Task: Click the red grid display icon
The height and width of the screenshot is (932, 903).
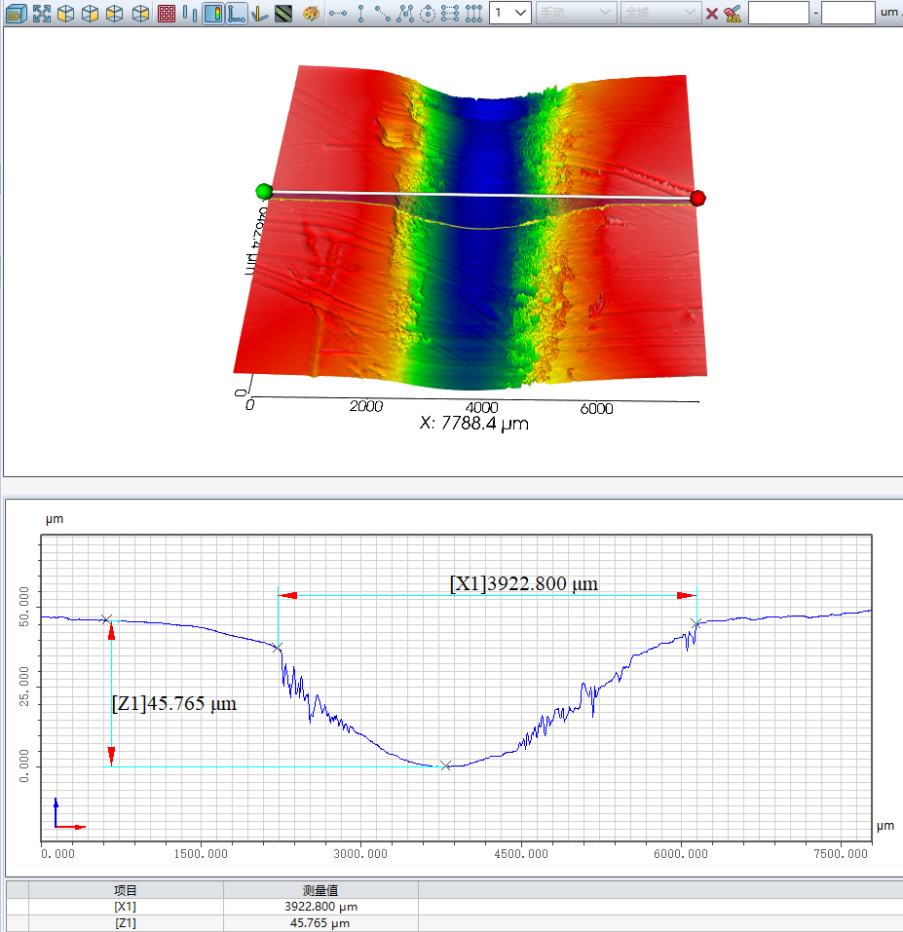Action: click(167, 13)
